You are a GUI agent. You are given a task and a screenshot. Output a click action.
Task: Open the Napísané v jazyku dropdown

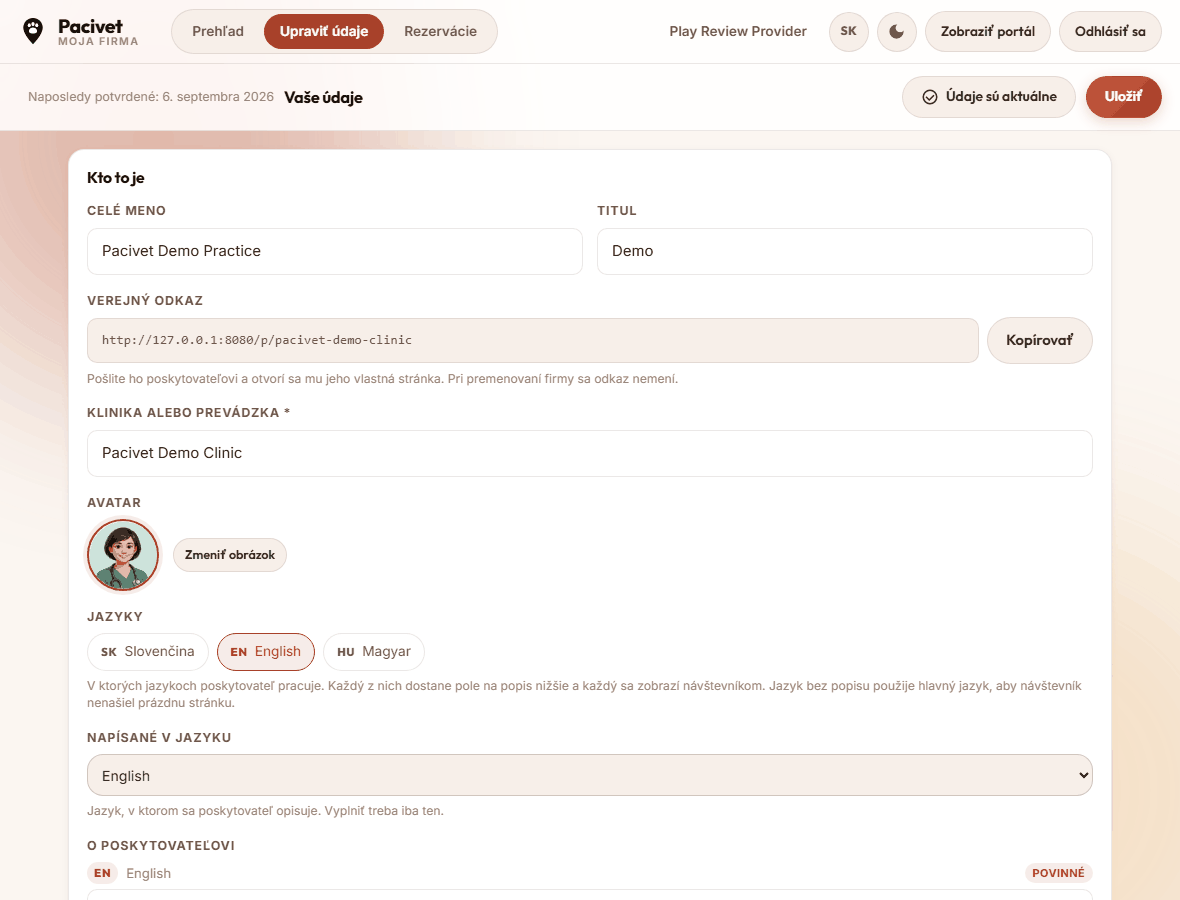click(x=589, y=775)
